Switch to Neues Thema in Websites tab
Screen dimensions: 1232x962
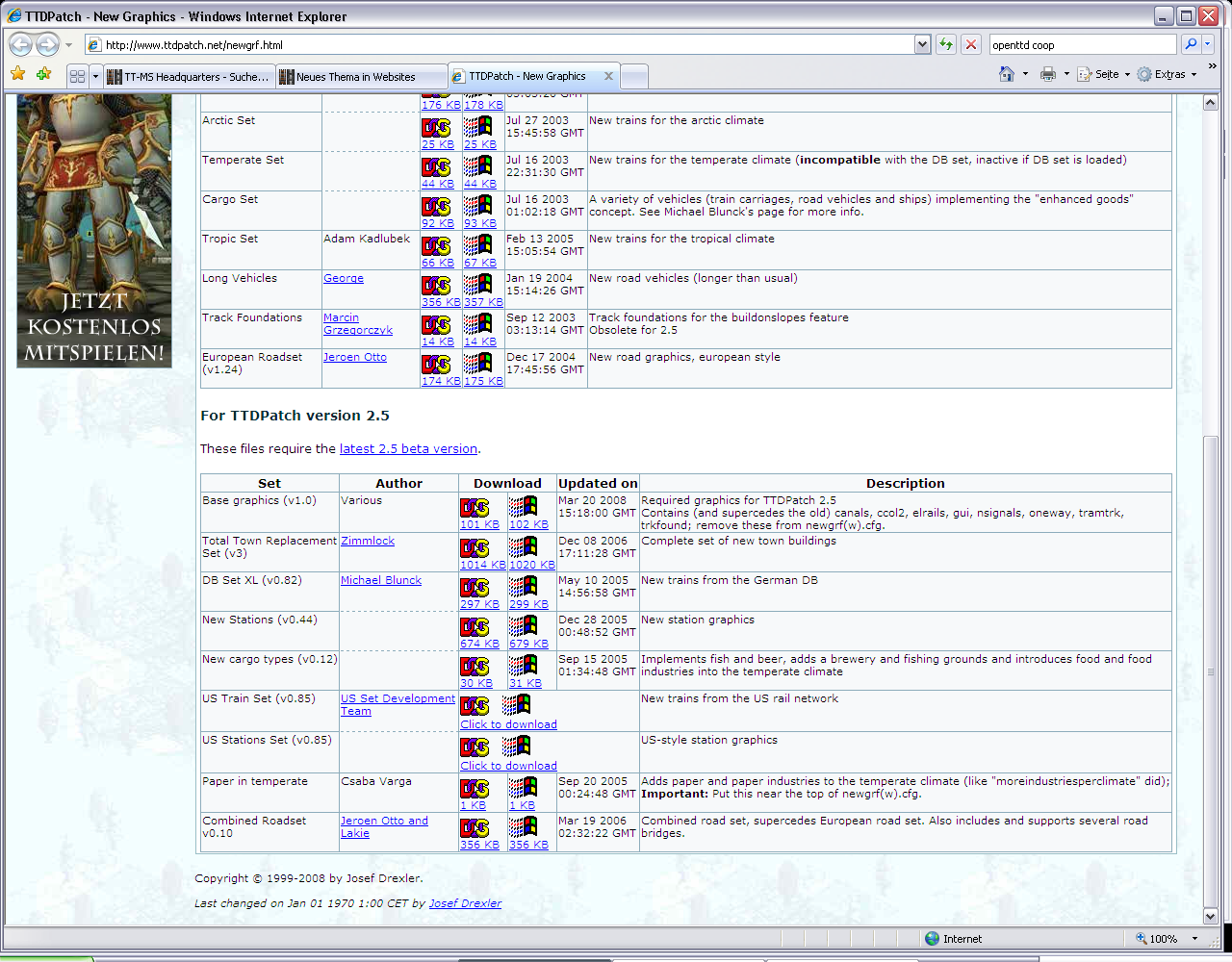pyautogui.click(x=356, y=77)
